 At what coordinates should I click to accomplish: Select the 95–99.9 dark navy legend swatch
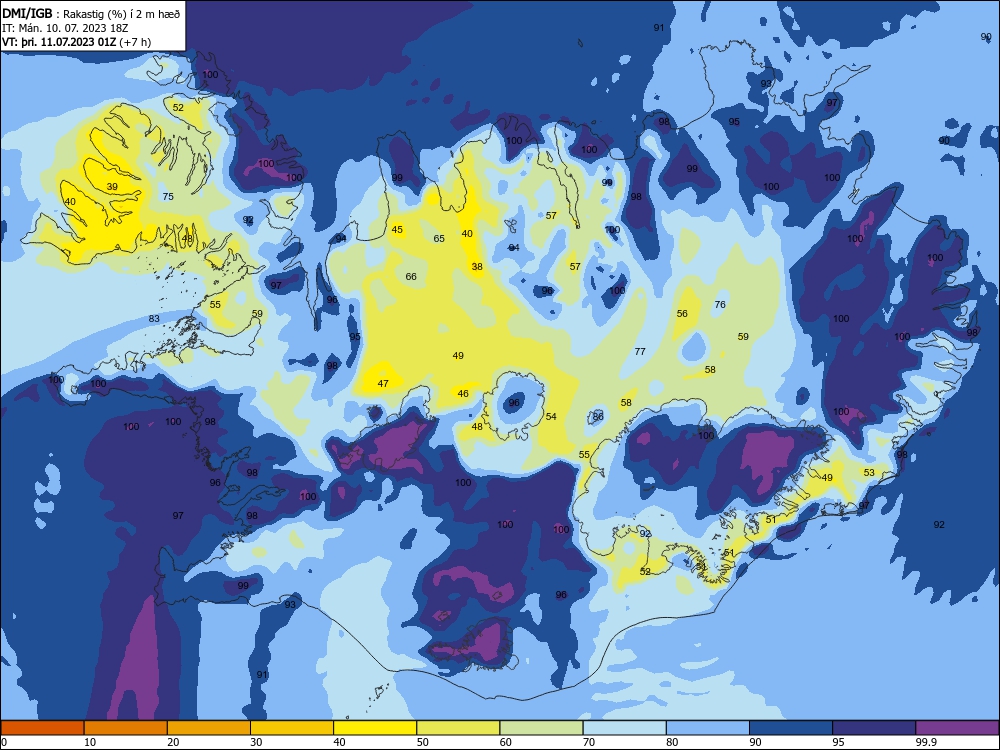[x=874, y=728]
